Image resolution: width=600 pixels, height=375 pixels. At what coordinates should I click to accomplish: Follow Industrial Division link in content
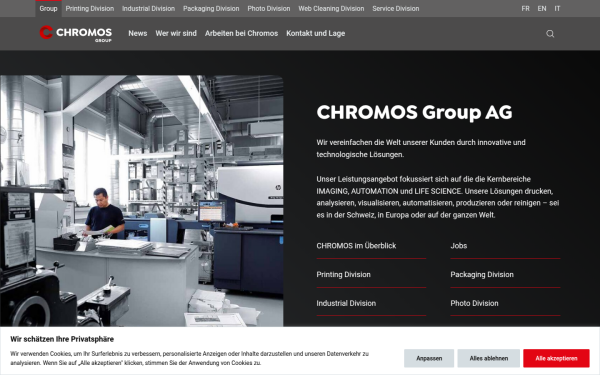371,303
